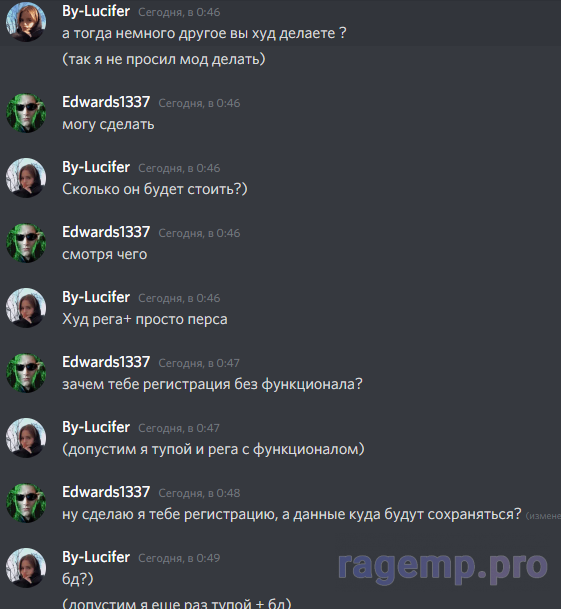The width and height of the screenshot is (561, 609).
Task: Select message 'зачем тебе регистрация без функционала?'
Action: pos(212,385)
